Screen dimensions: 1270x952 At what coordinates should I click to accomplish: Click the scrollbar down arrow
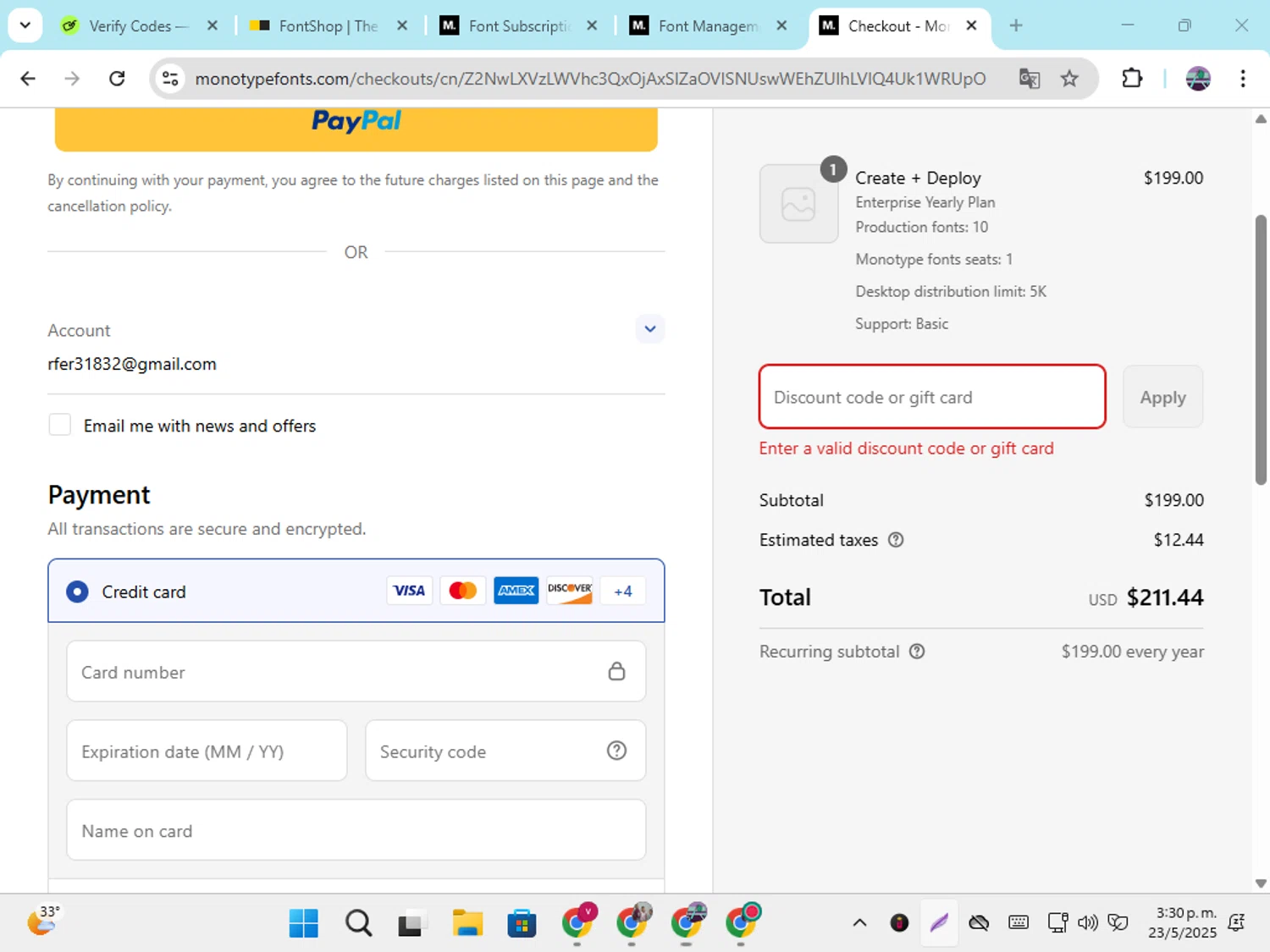(x=1261, y=883)
